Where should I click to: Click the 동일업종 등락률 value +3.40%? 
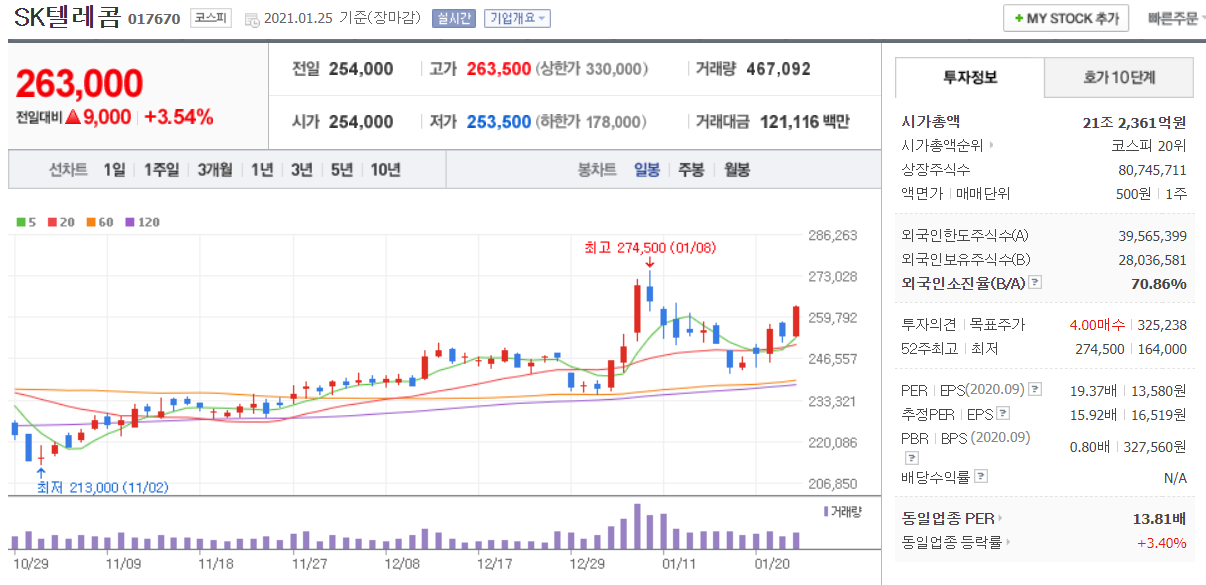1161,543
